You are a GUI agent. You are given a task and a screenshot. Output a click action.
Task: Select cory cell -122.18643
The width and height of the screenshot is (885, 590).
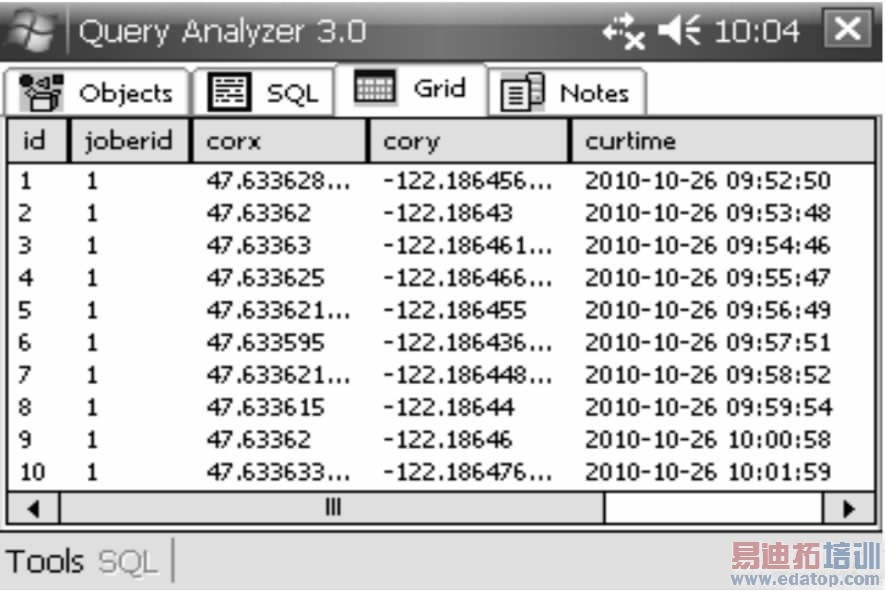click(x=448, y=213)
